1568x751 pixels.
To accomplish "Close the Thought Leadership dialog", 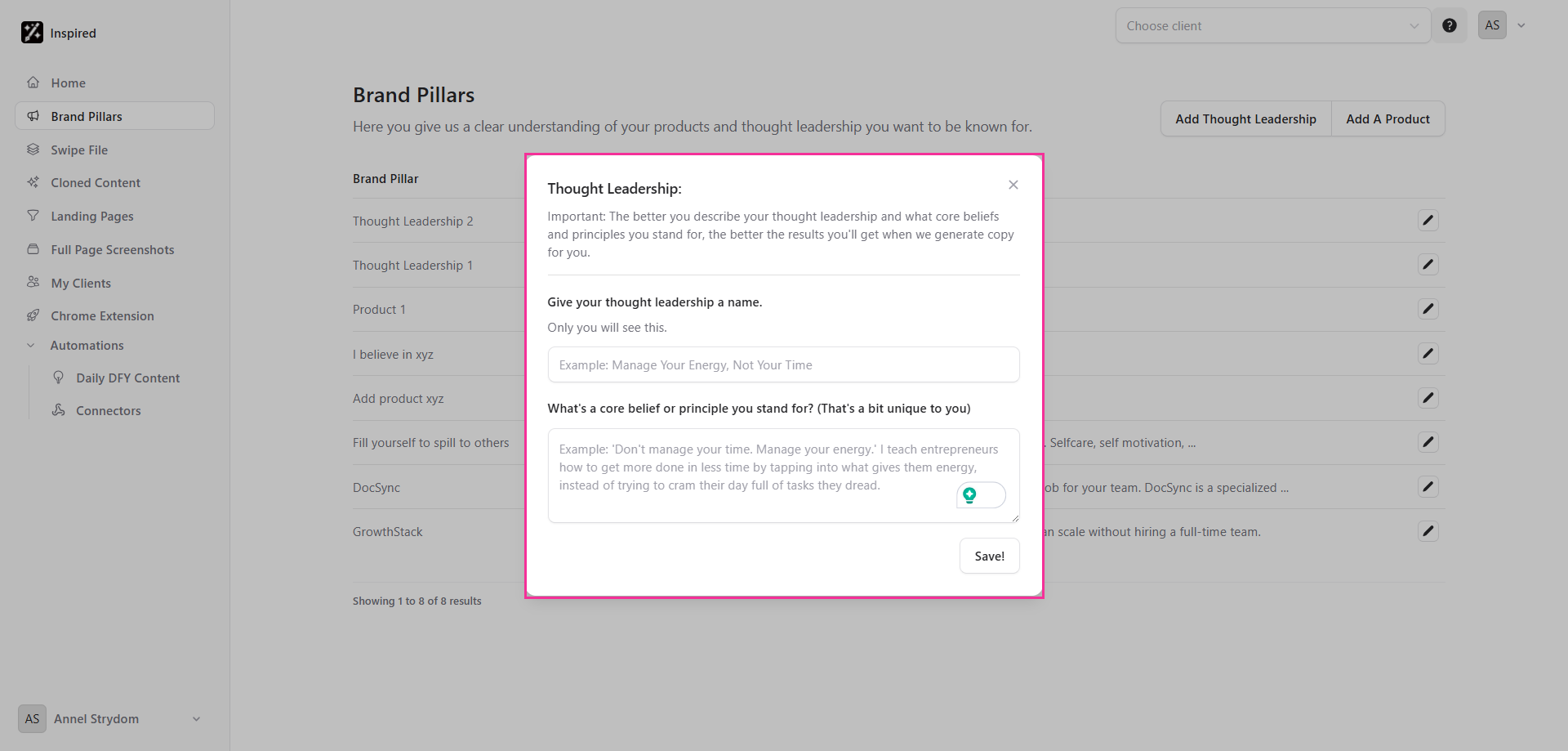I will click(1013, 185).
